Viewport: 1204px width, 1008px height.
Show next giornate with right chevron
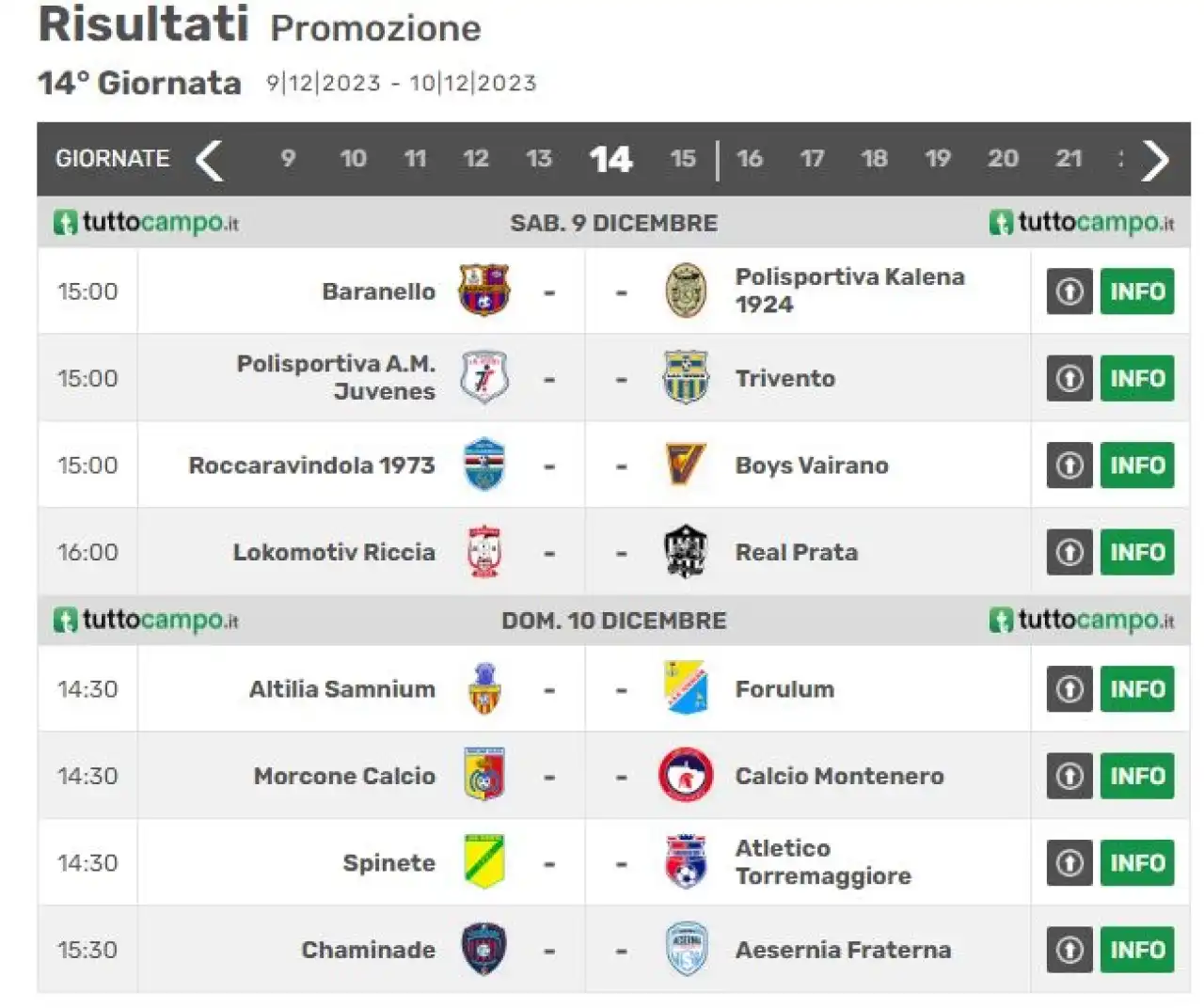click(1155, 160)
